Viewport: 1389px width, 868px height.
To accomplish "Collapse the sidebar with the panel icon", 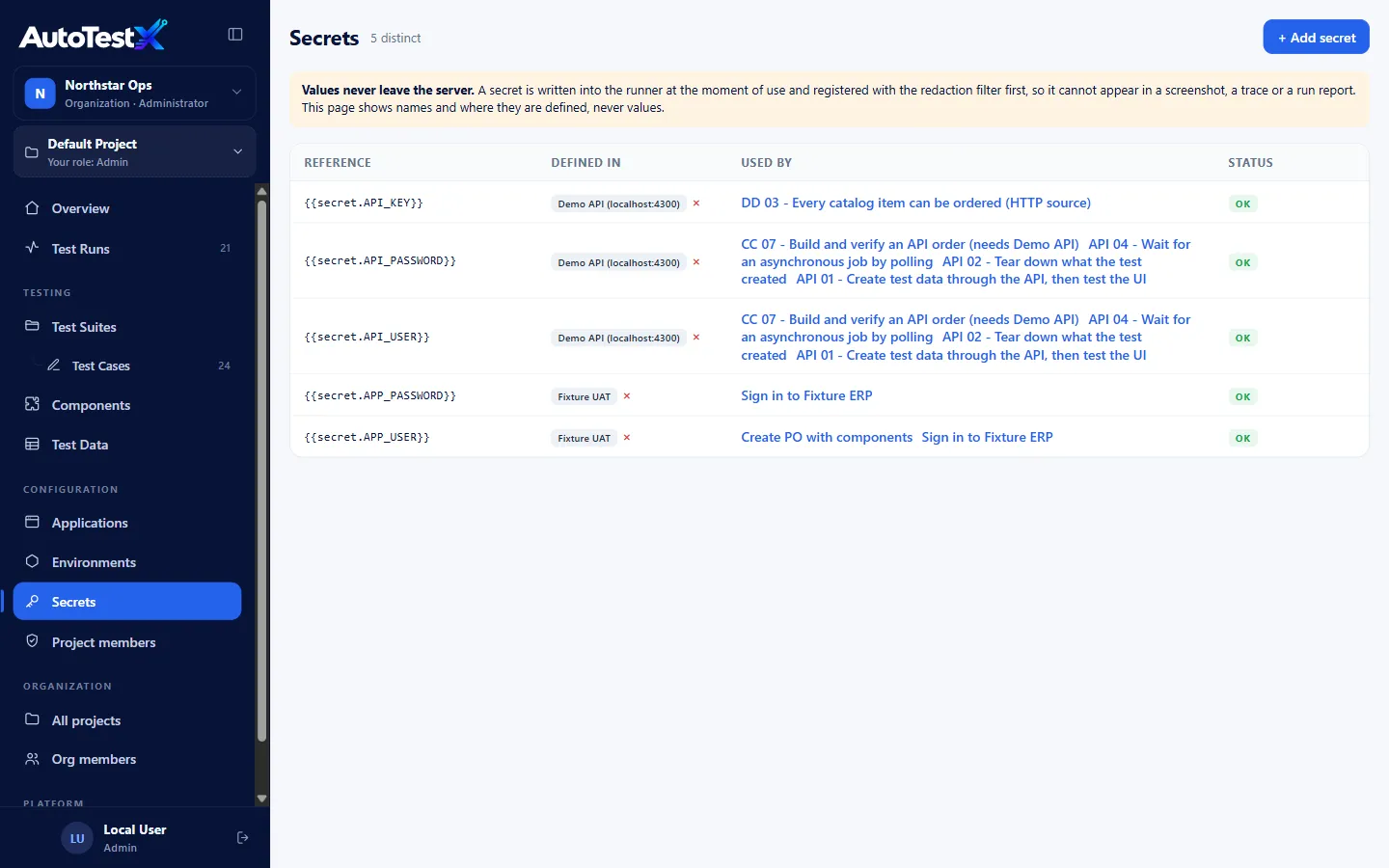I will 235,35.
